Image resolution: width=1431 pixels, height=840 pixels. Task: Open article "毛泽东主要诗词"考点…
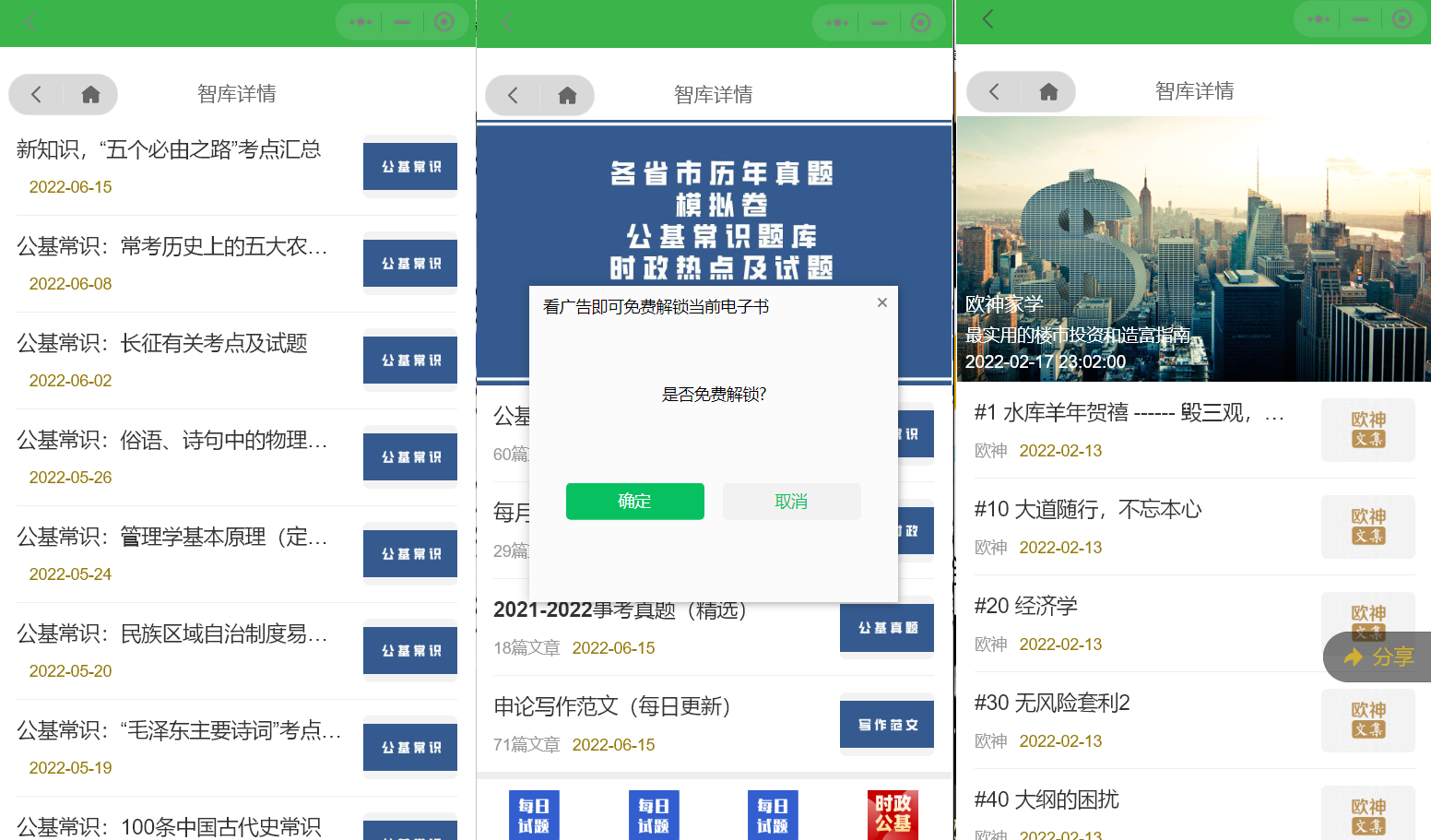(x=179, y=730)
